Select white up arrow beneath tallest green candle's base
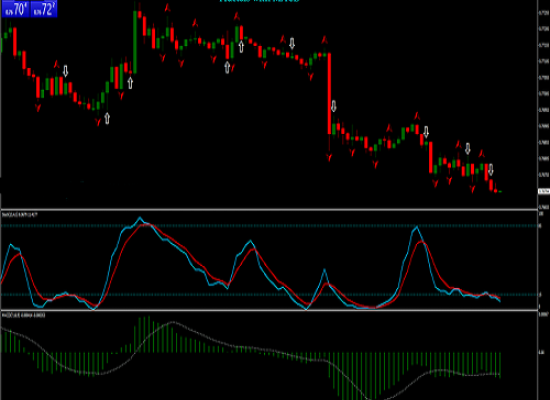The height and width of the screenshot is (400, 550). (130, 83)
